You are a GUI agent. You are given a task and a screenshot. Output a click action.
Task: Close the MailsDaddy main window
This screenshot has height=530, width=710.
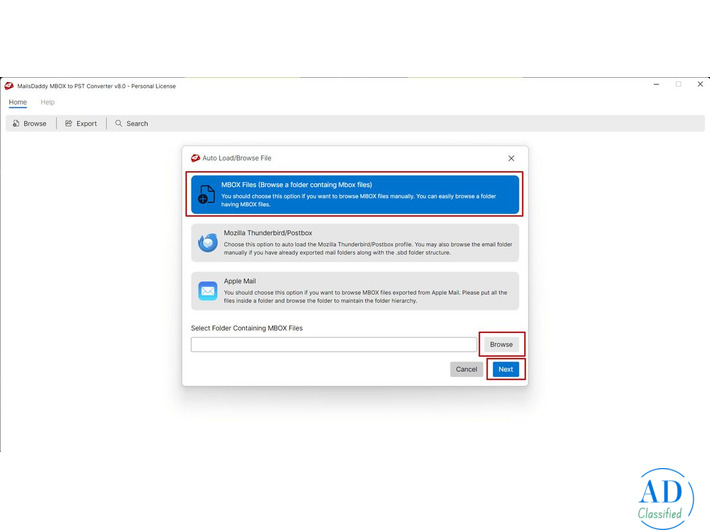[x=700, y=84]
